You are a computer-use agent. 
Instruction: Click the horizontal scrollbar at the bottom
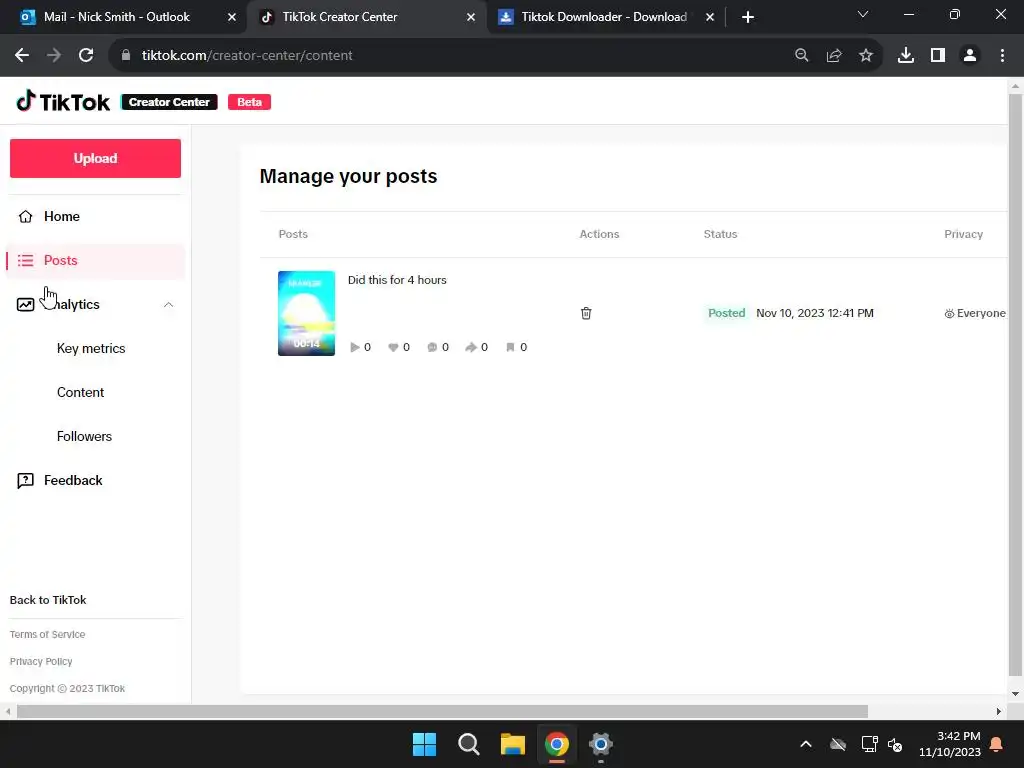click(x=442, y=711)
